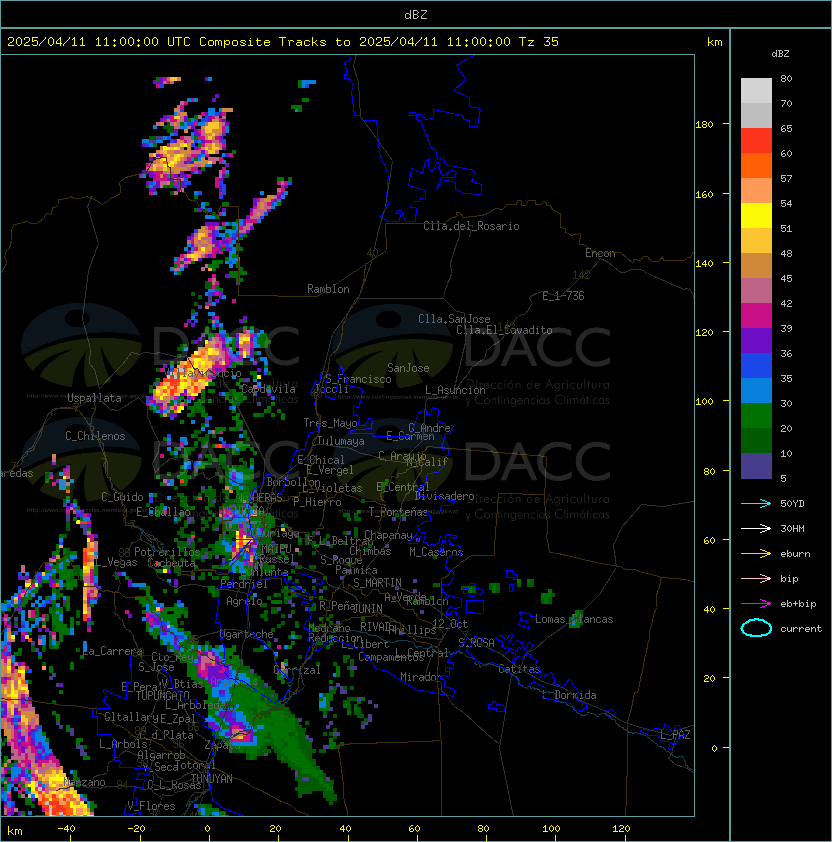Click the '50YD' legend label

point(792,504)
